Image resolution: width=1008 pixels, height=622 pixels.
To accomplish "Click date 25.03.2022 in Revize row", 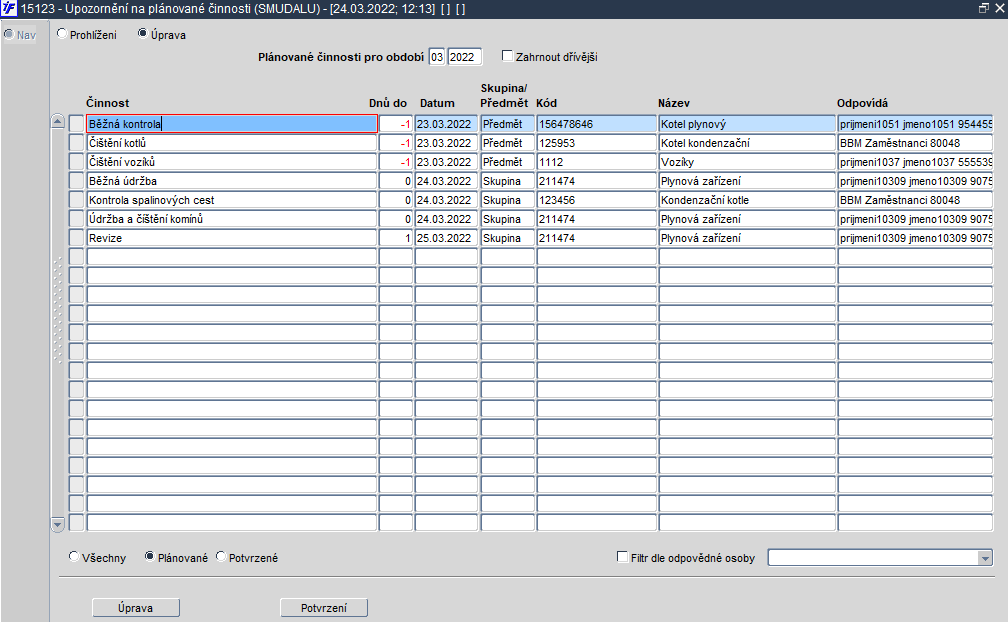I will [446, 238].
